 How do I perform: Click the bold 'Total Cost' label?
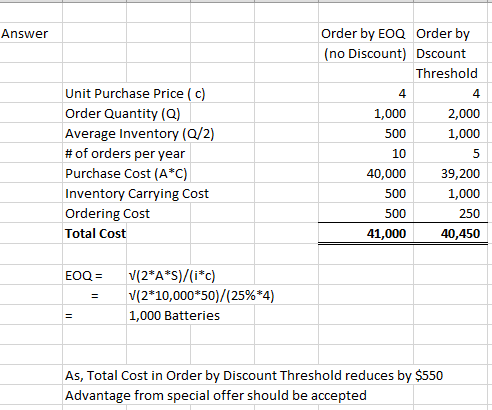click(96, 234)
